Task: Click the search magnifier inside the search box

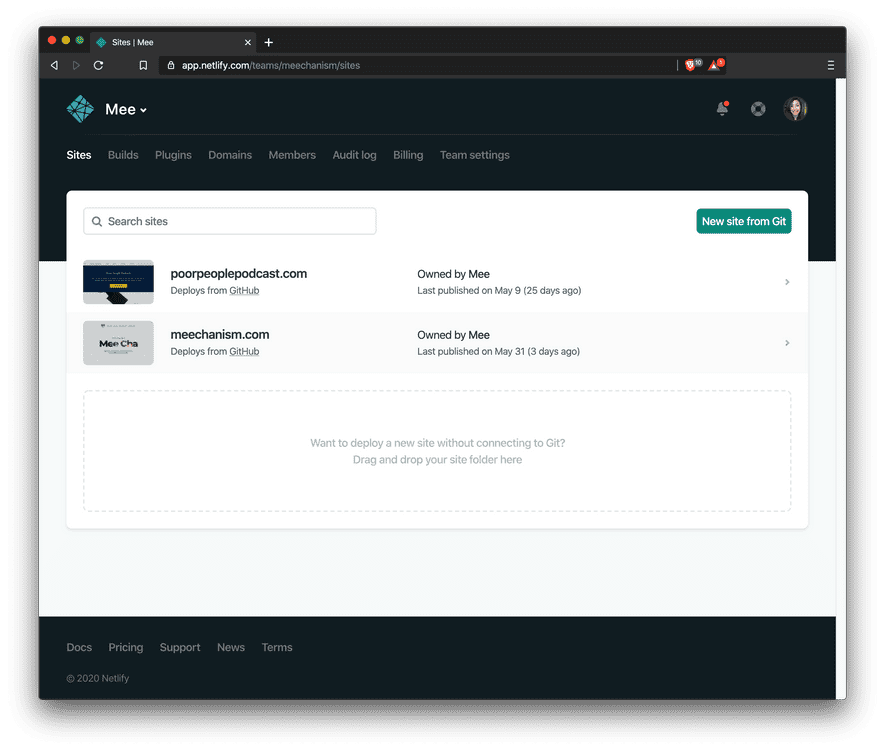Action: tap(97, 221)
